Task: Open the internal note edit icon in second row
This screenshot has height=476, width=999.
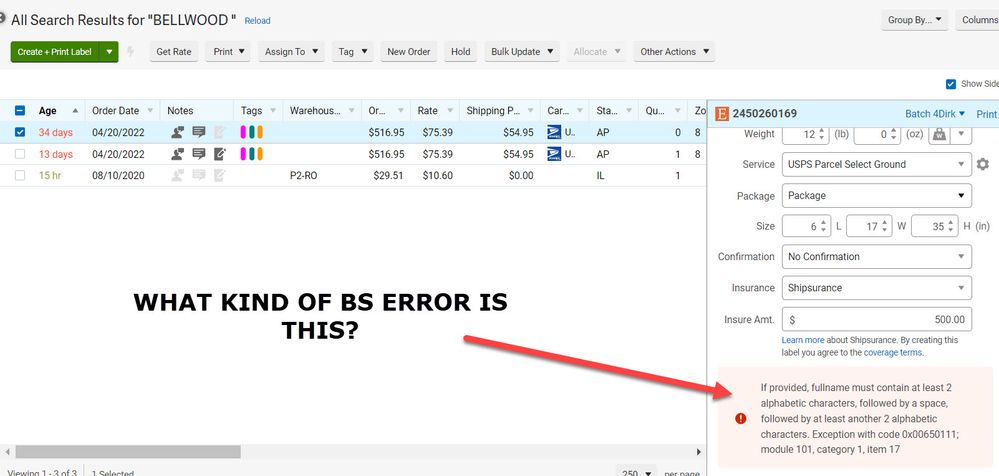Action: pos(219,154)
